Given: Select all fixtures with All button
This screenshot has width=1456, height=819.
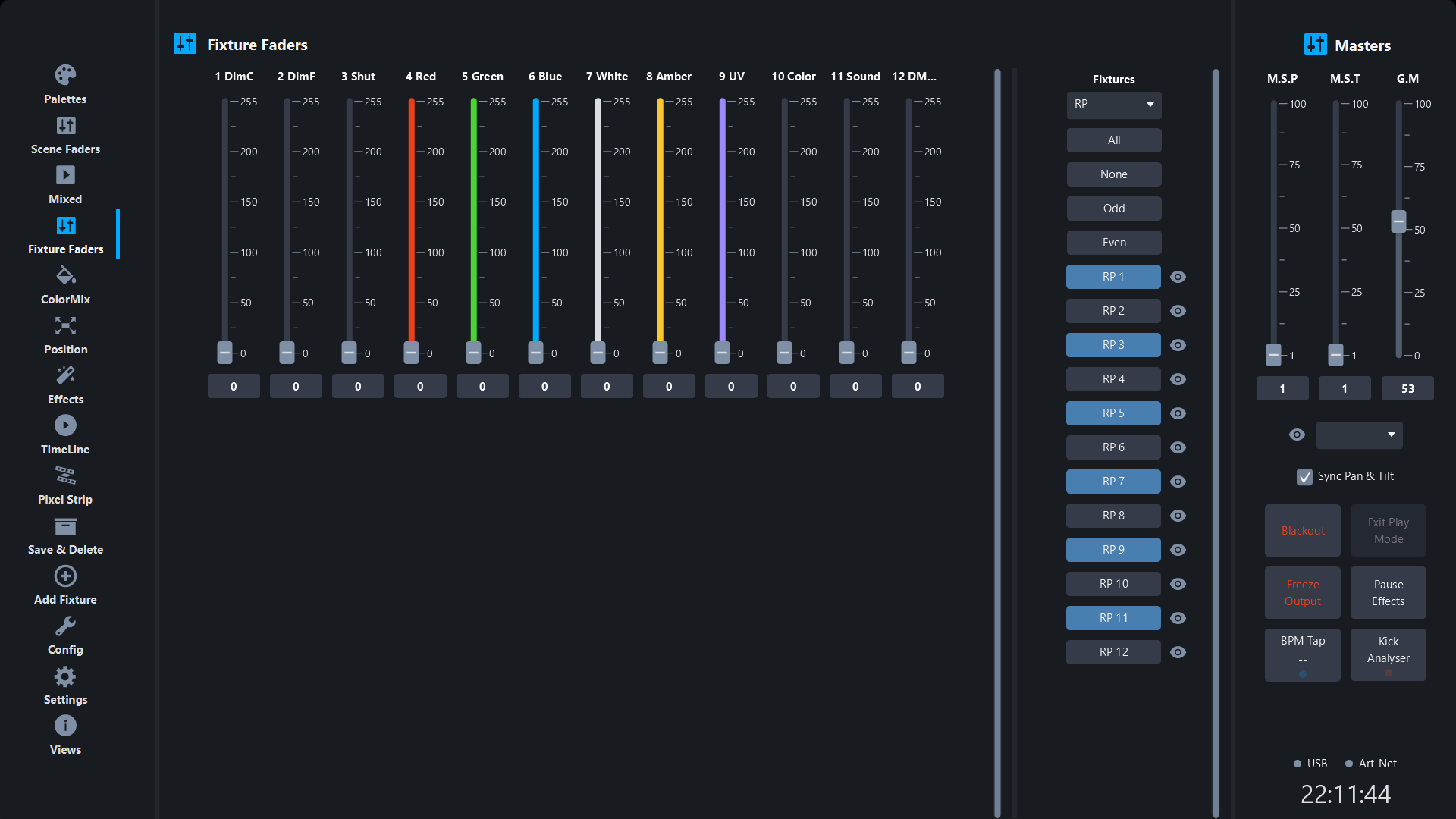Looking at the screenshot, I should click(1113, 140).
